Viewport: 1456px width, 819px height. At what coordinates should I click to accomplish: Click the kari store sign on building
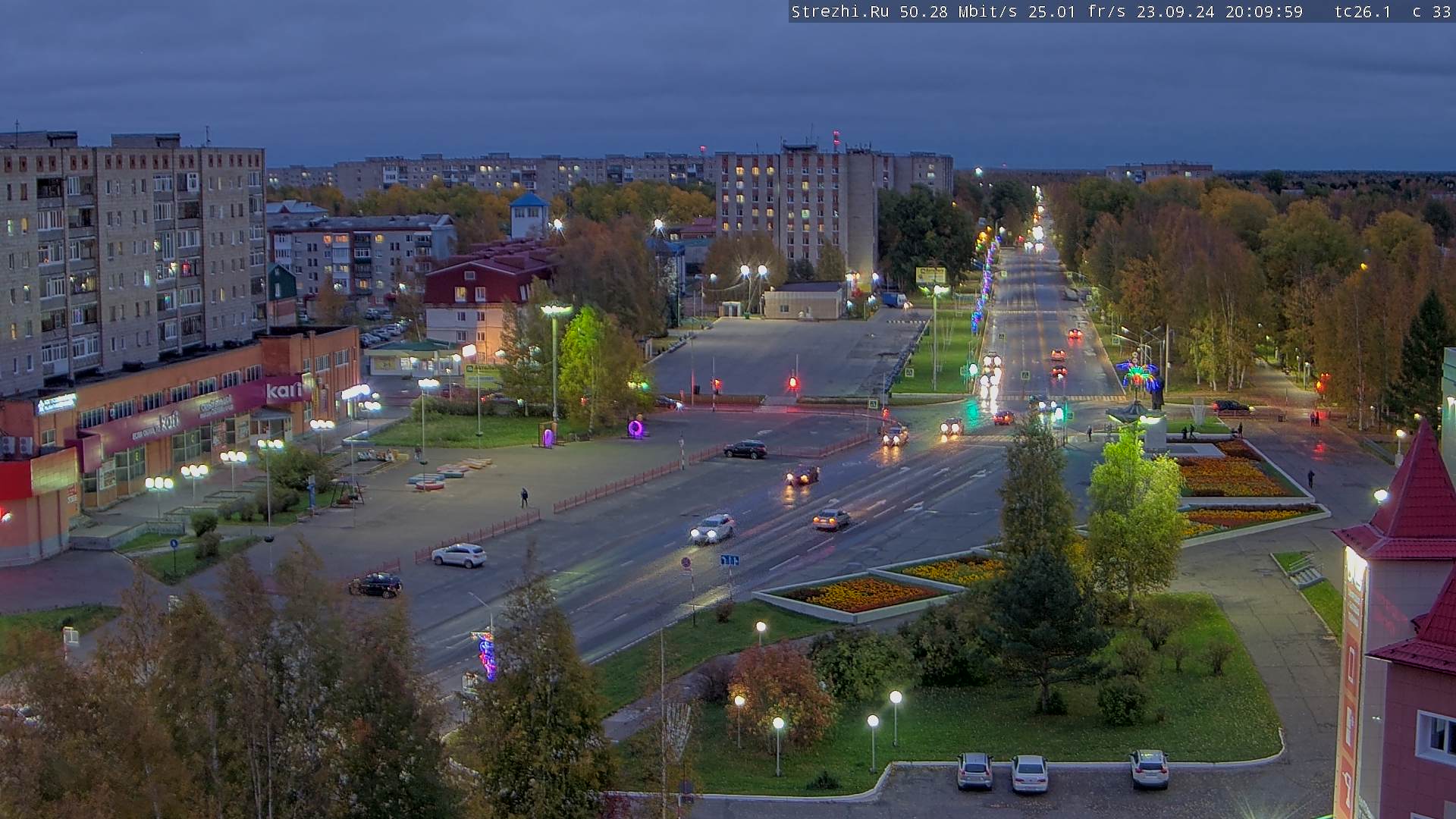[285, 390]
